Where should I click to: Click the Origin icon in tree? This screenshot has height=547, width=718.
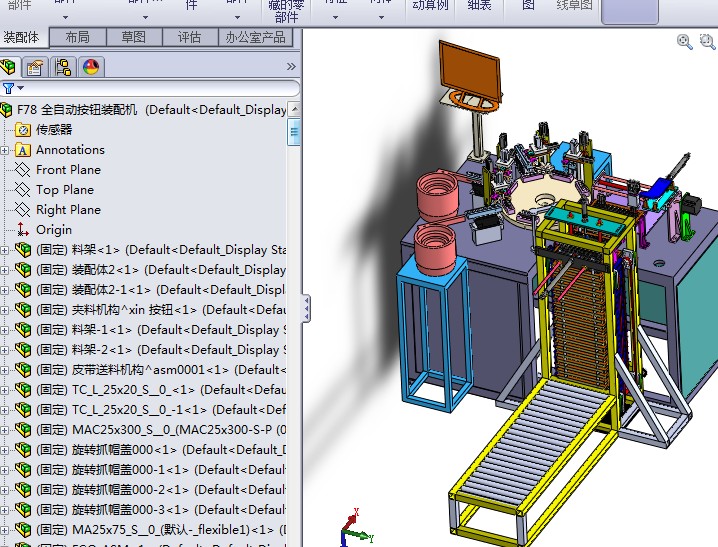pyautogui.click(x=22, y=229)
